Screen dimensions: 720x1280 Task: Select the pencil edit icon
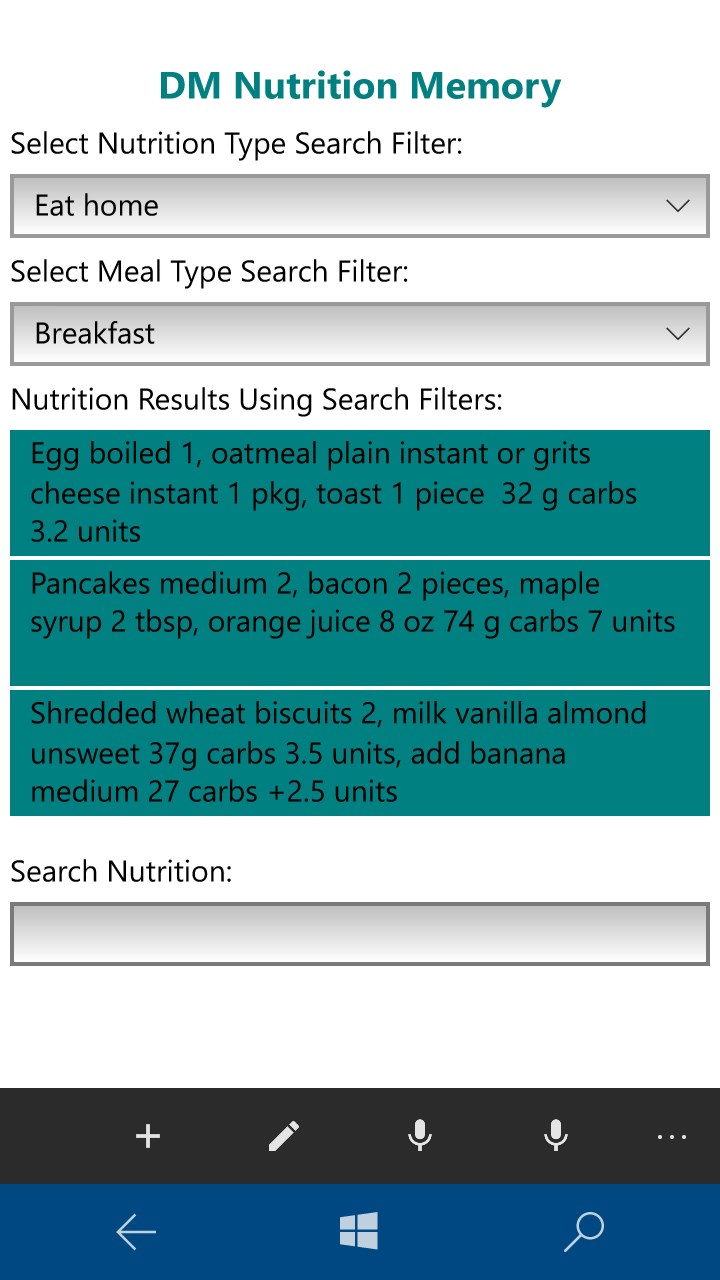(x=283, y=1135)
